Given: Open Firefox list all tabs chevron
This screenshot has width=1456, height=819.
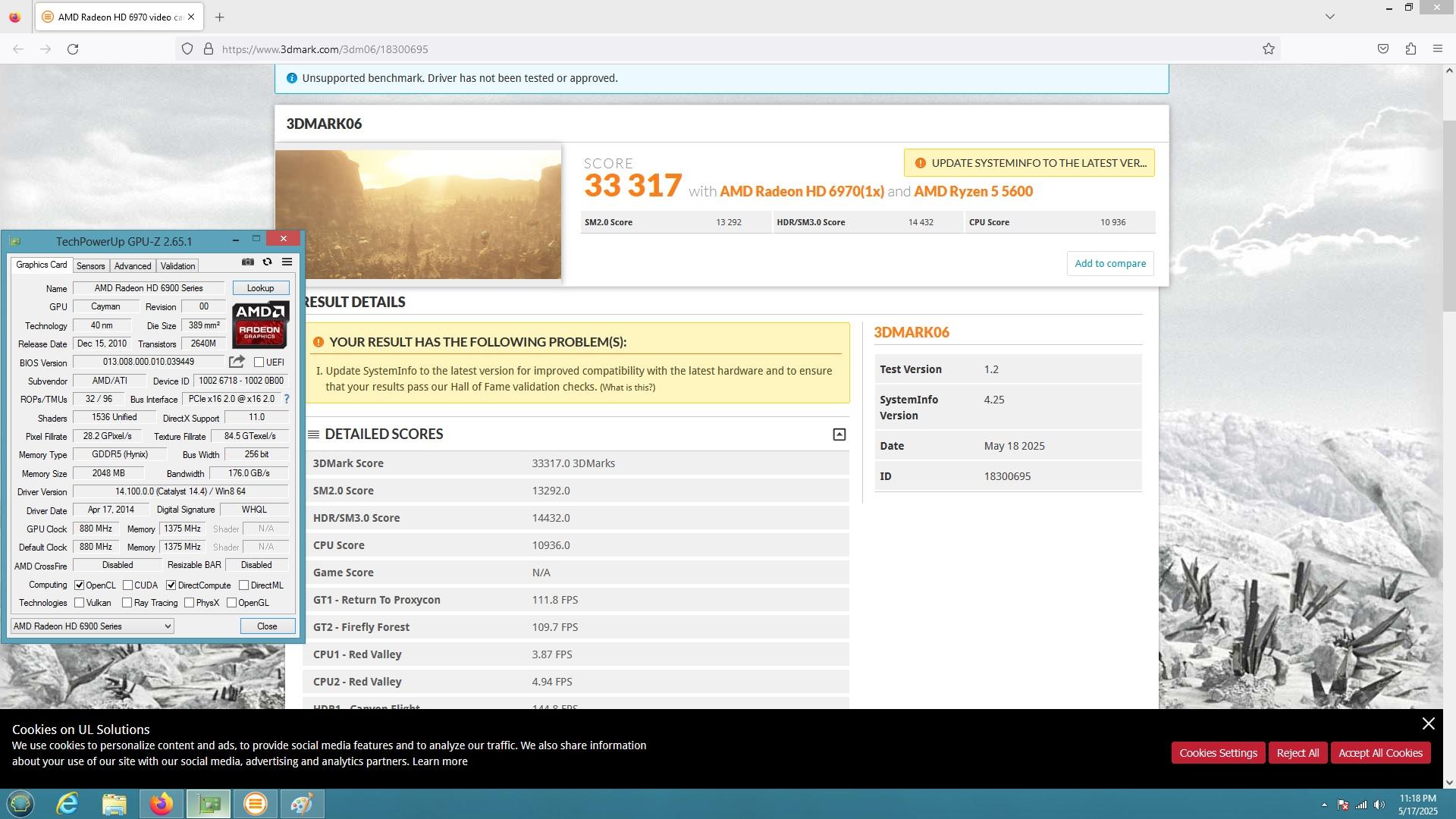Looking at the screenshot, I should click(1329, 17).
